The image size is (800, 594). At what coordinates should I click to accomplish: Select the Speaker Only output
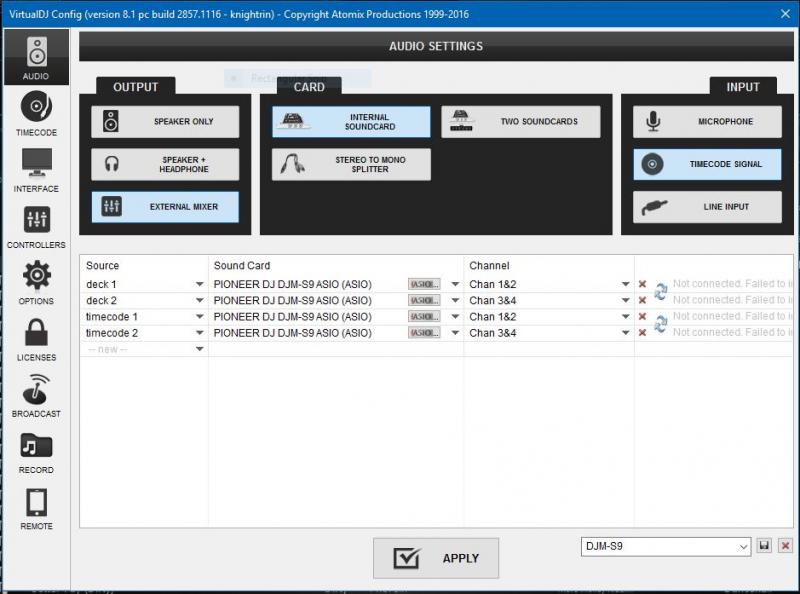point(165,121)
